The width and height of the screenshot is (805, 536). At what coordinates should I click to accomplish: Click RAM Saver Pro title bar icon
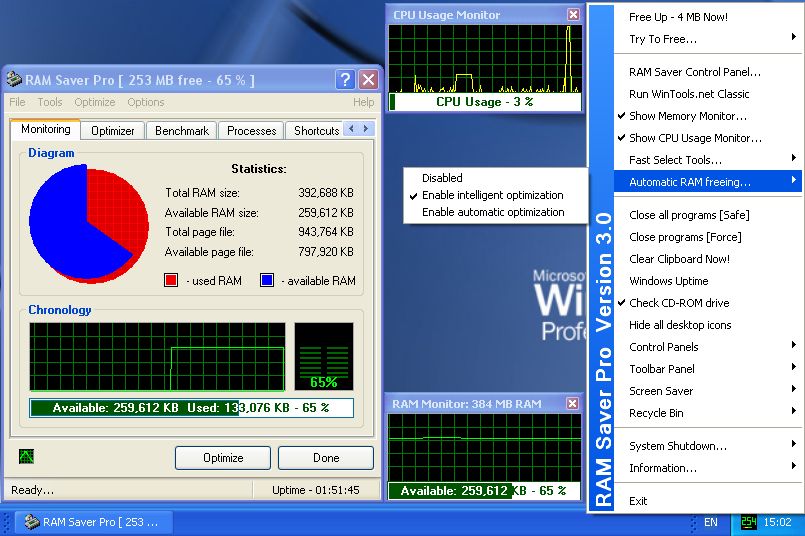pyautogui.click(x=14, y=80)
